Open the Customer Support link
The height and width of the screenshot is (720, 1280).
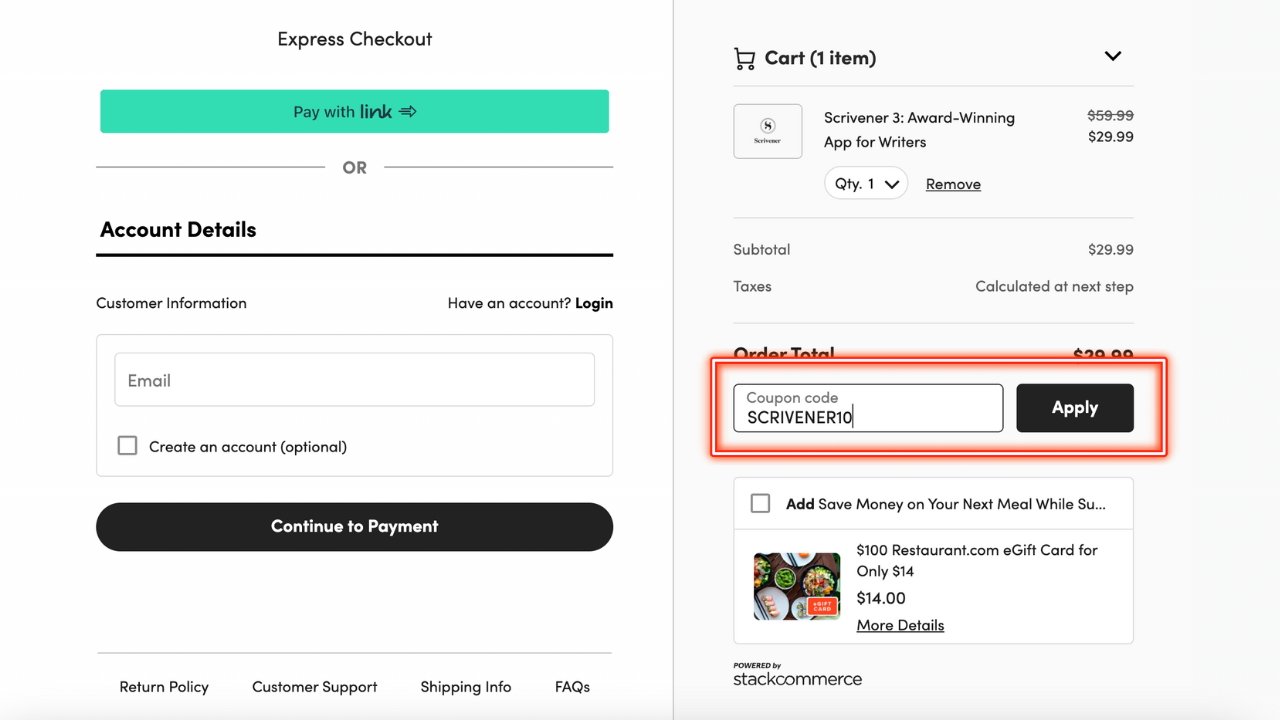[315, 687]
